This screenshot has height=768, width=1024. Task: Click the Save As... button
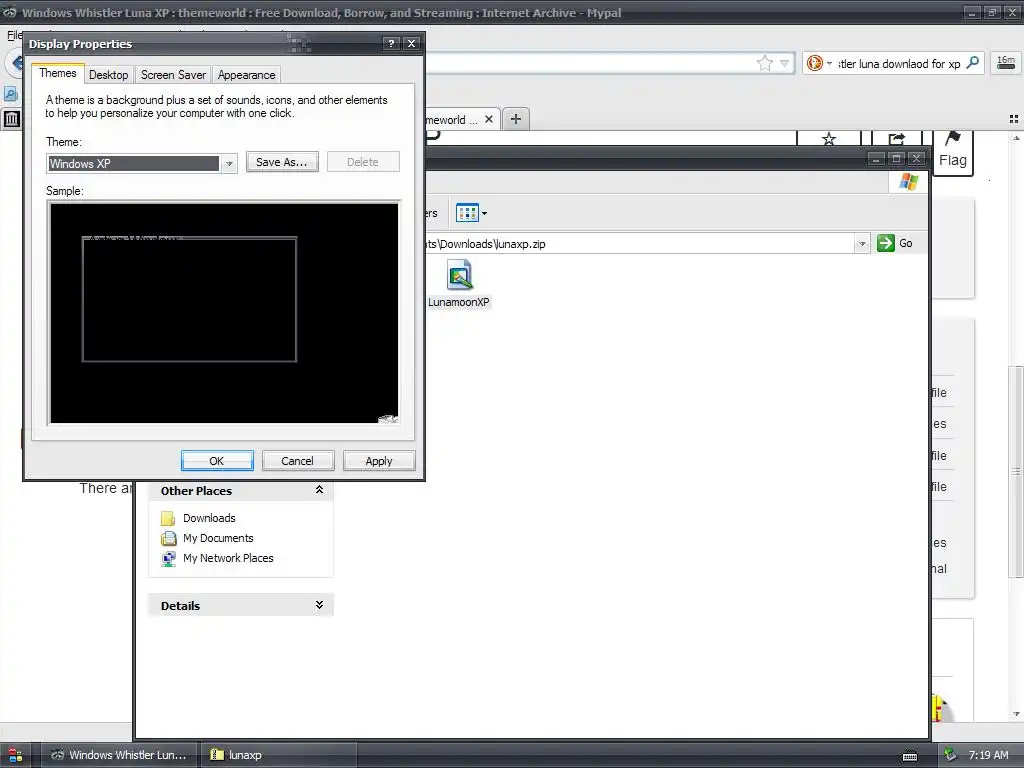tap(282, 162)
